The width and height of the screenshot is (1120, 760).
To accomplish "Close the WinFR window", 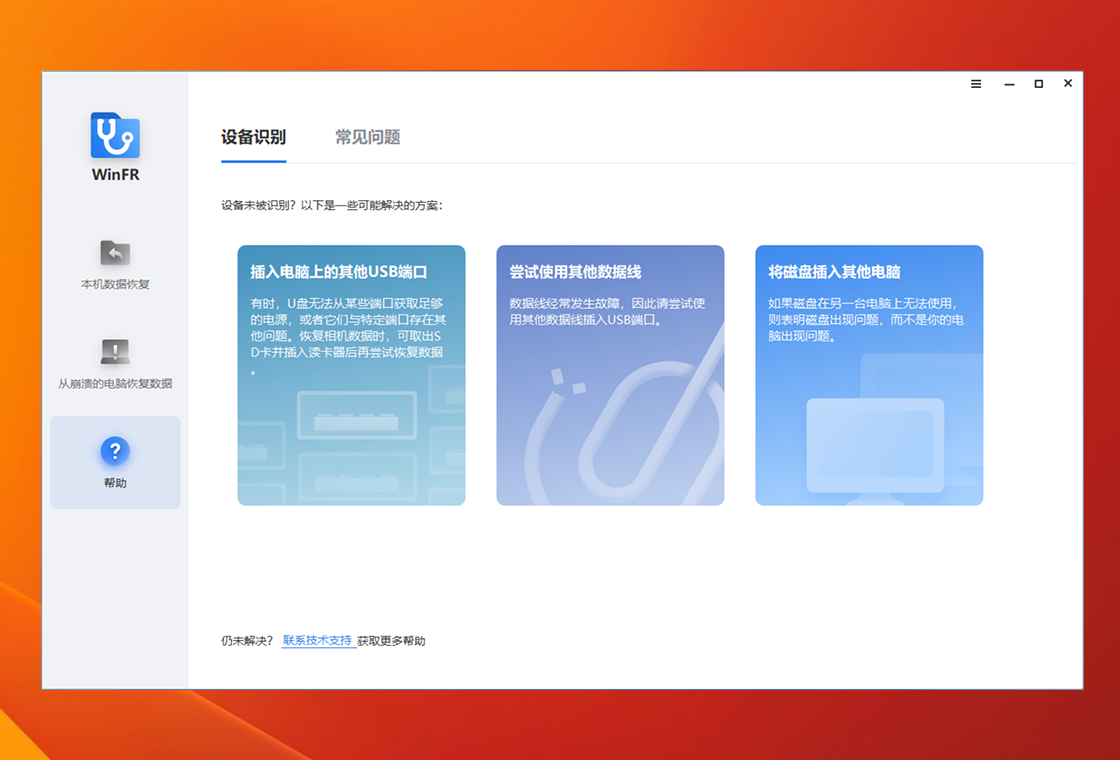I will 1068,84.
